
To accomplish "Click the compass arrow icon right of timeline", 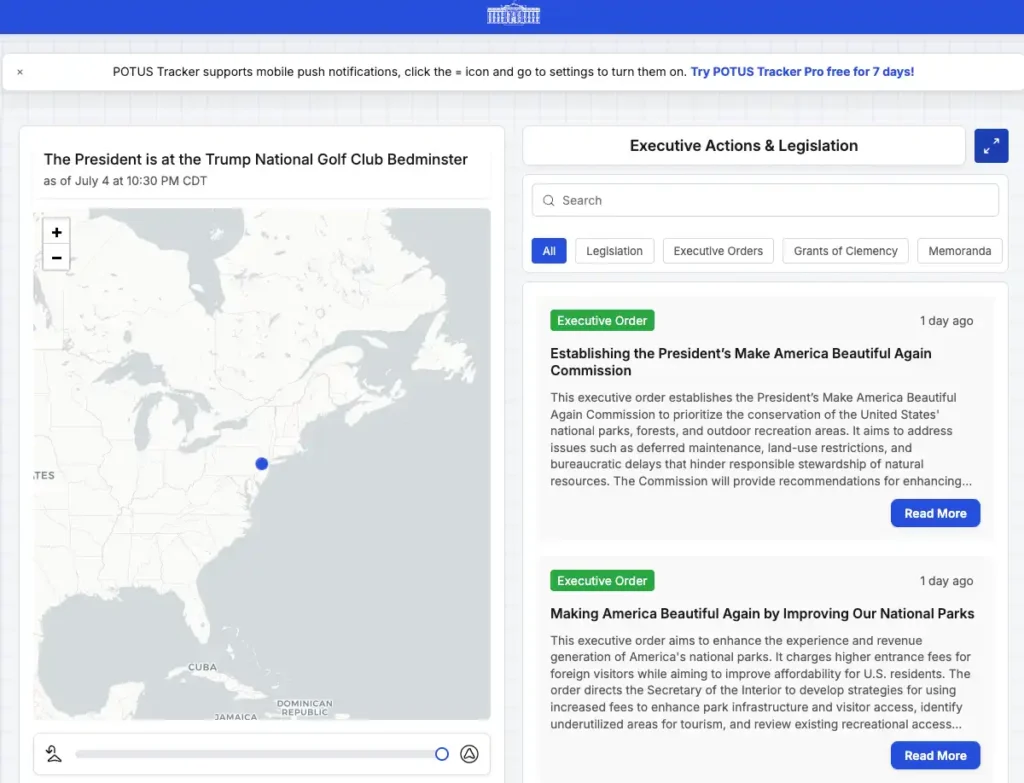I will point(469,754).
